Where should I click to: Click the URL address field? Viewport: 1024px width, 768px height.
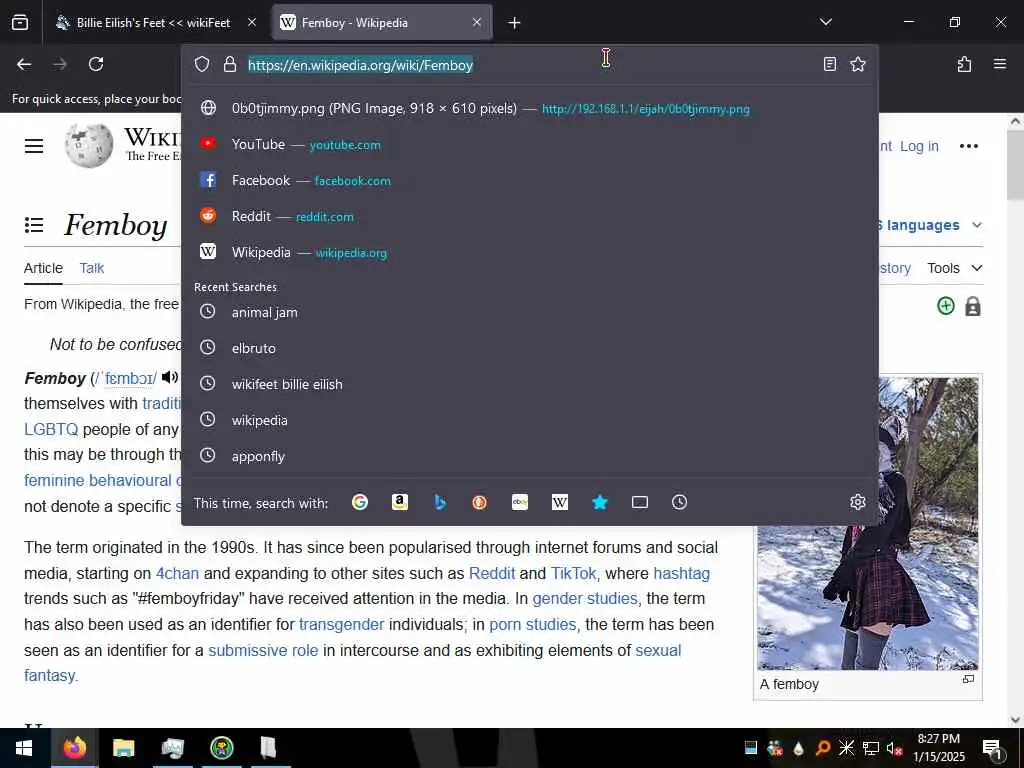click(529, 65)
